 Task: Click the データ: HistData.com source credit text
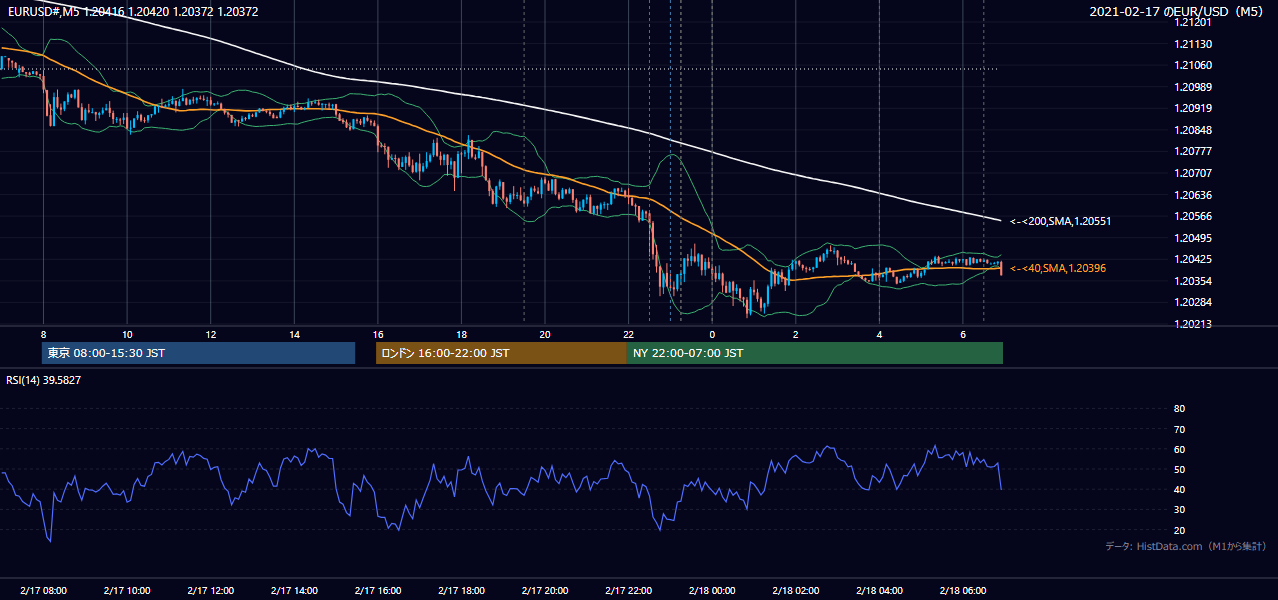1186,546
